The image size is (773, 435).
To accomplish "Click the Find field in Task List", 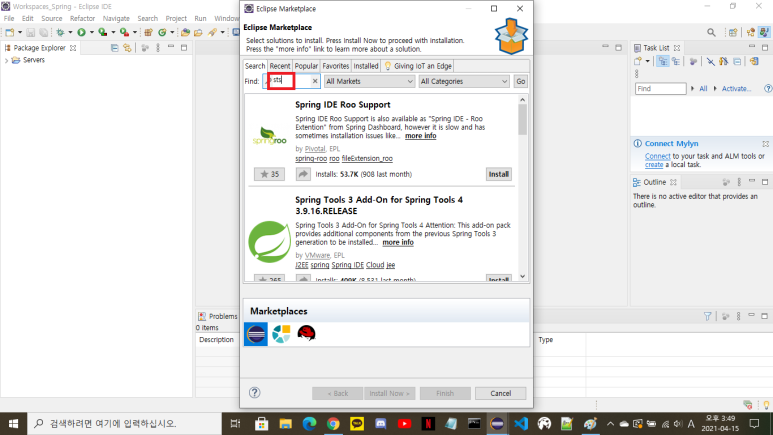I will click(x=660, y=89).
